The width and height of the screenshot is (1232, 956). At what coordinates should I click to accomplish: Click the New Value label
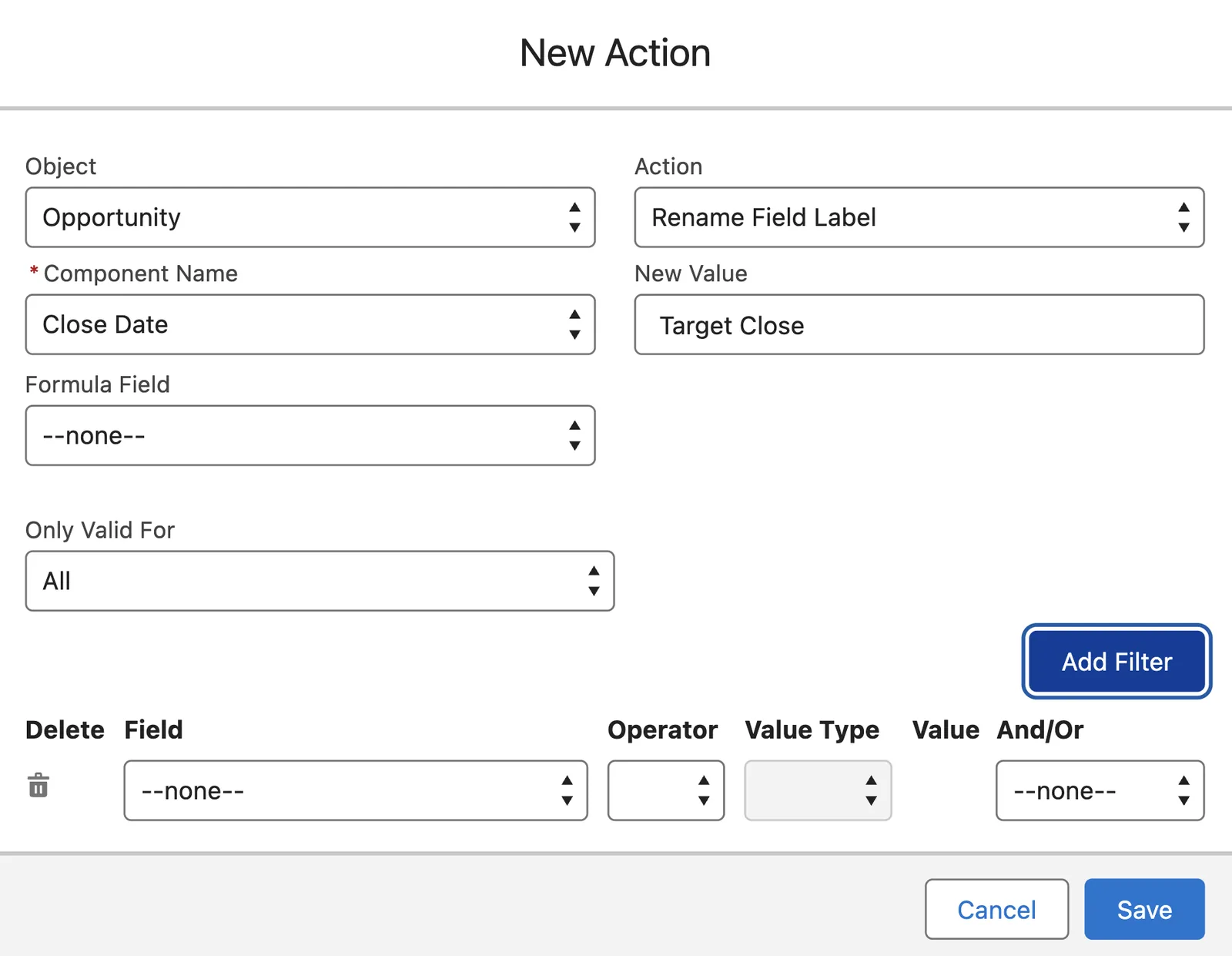691,273
